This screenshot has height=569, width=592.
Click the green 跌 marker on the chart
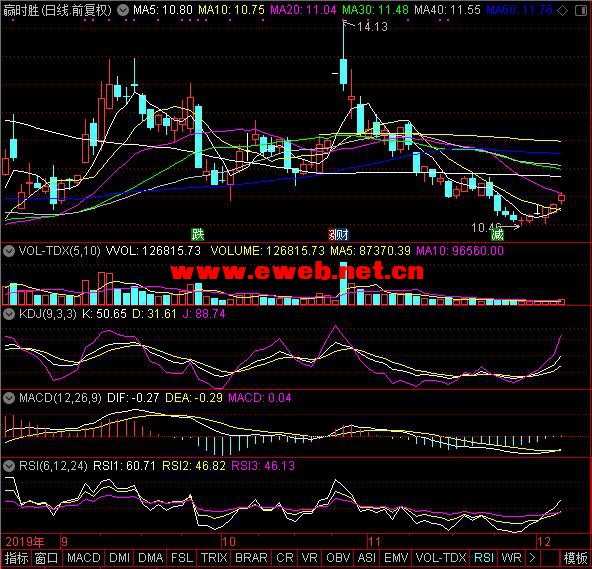[x=197, y=234]
